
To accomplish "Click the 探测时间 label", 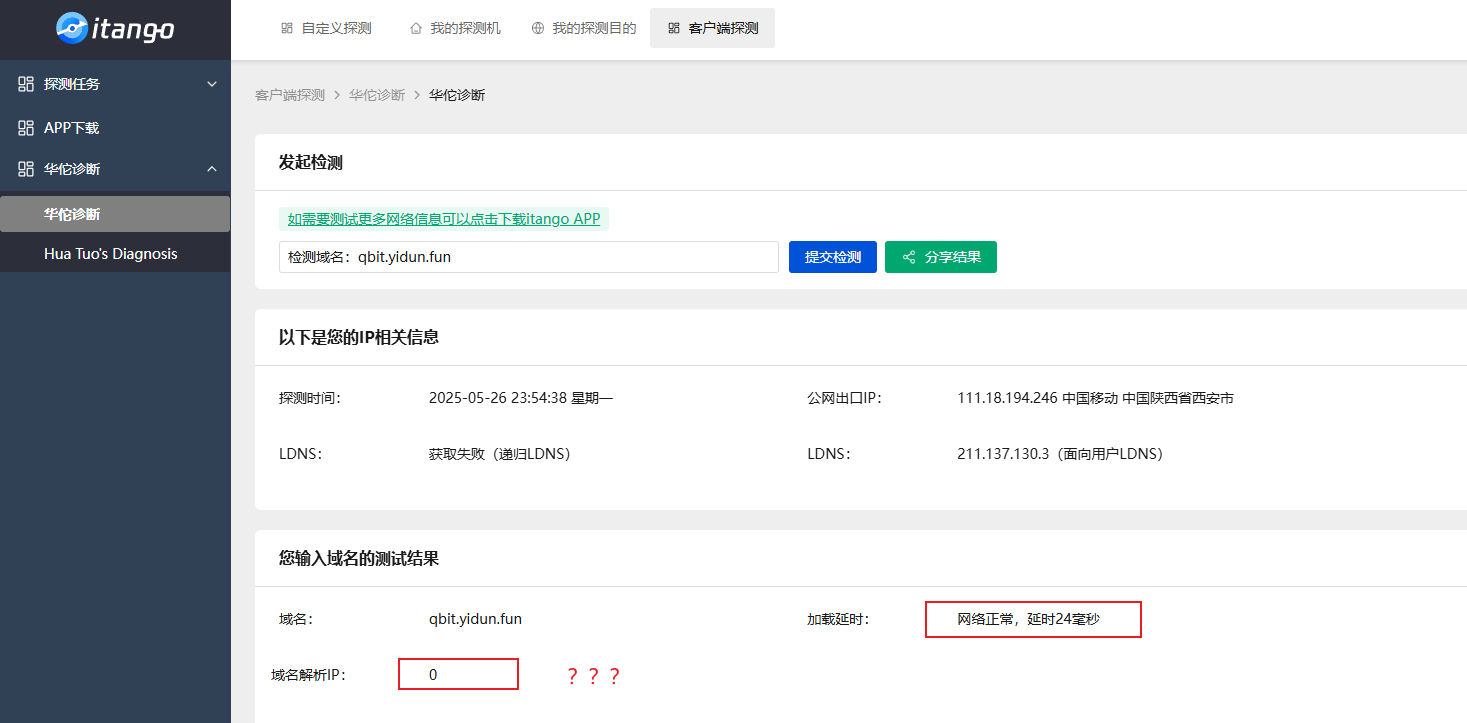I will [x=310, y=398].
